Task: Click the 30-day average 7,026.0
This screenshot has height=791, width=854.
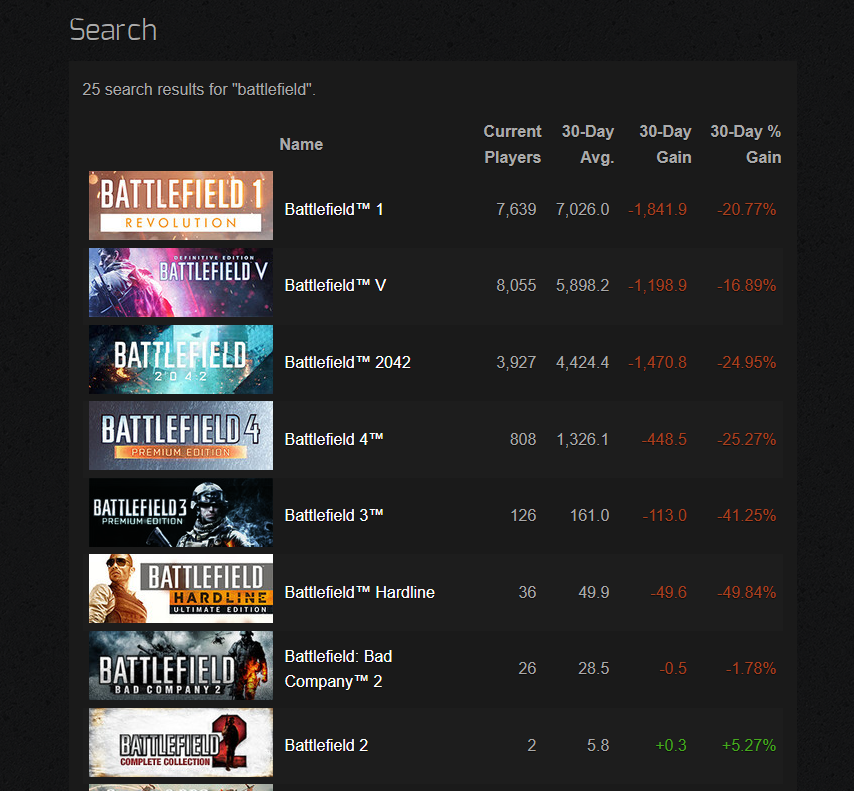Action: pos(582,209)
